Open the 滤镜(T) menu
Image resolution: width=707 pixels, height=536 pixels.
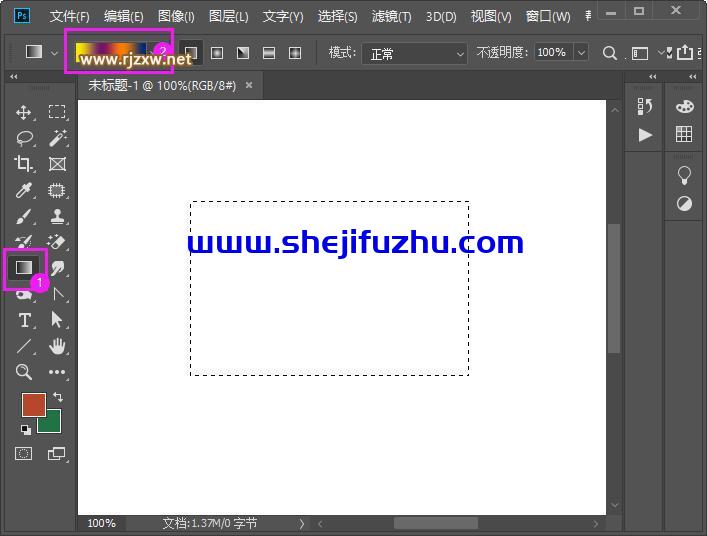pos(391,17)
